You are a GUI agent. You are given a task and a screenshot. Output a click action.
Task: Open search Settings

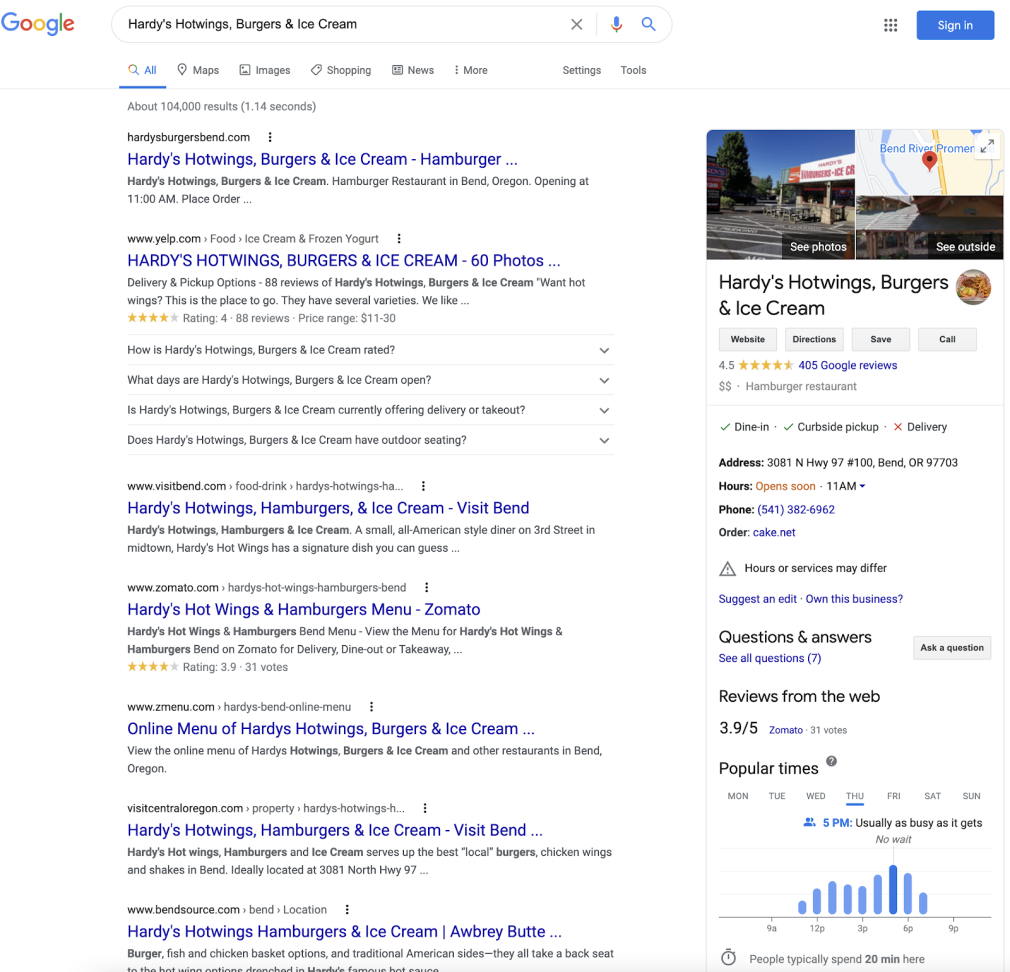tap(582, 70)
